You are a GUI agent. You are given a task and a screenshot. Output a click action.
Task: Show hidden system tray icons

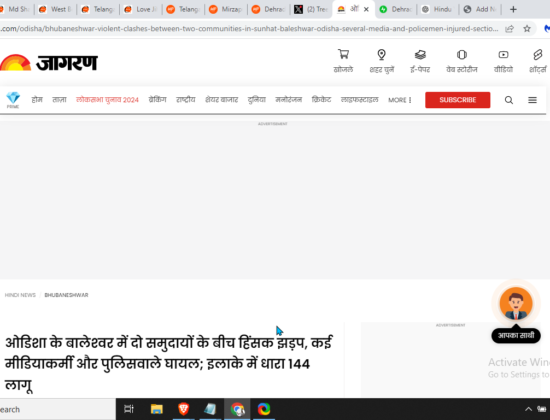point(528,409)
